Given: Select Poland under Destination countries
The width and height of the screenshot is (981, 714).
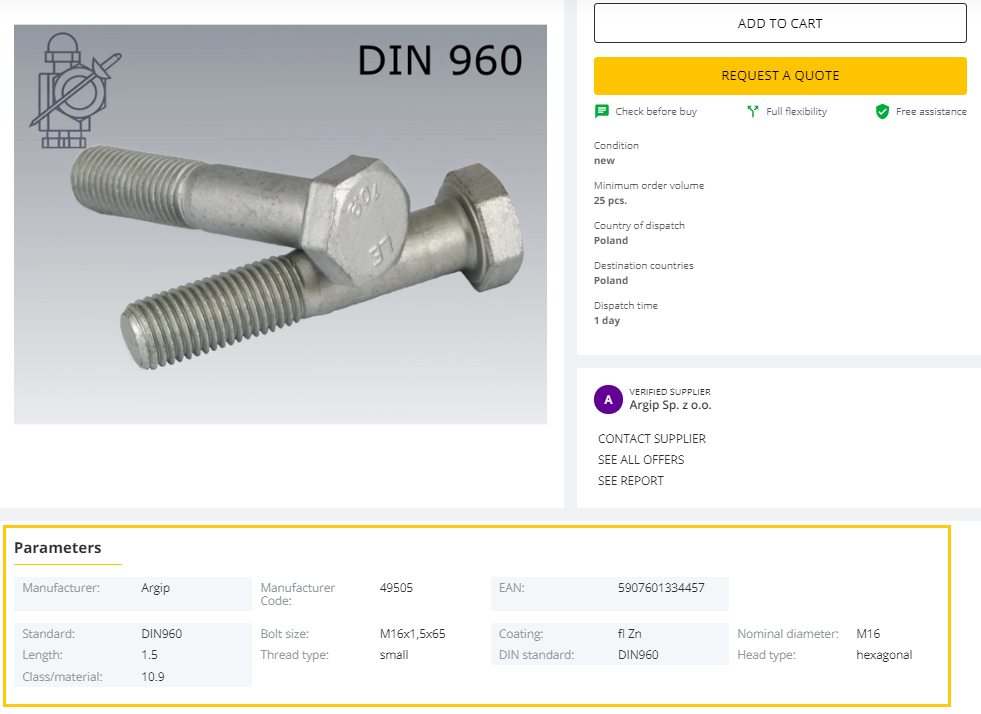Looking at the screenshot, I should click(611, 280).
